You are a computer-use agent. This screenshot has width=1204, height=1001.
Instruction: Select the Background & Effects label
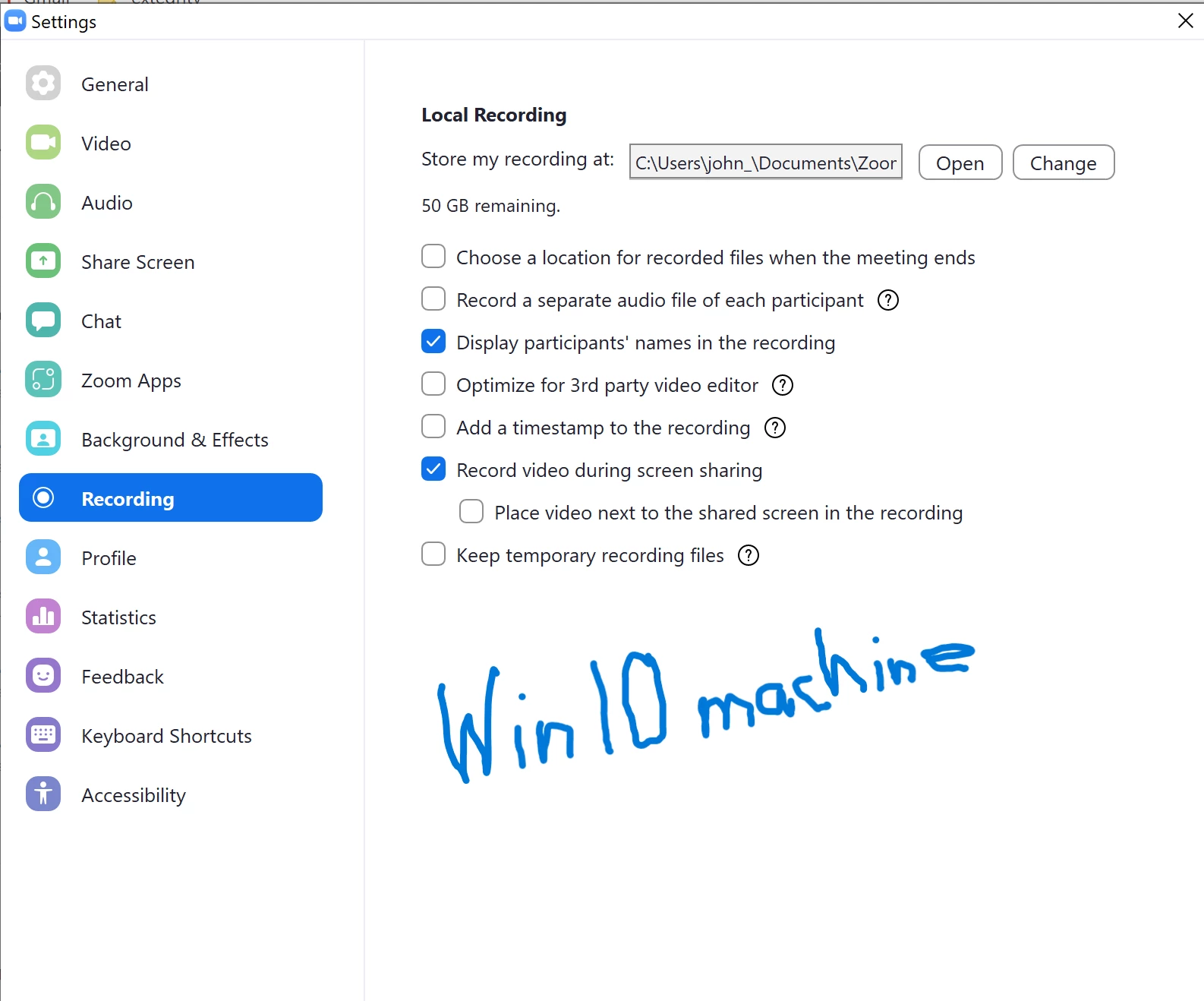click(x=175, y=440)
